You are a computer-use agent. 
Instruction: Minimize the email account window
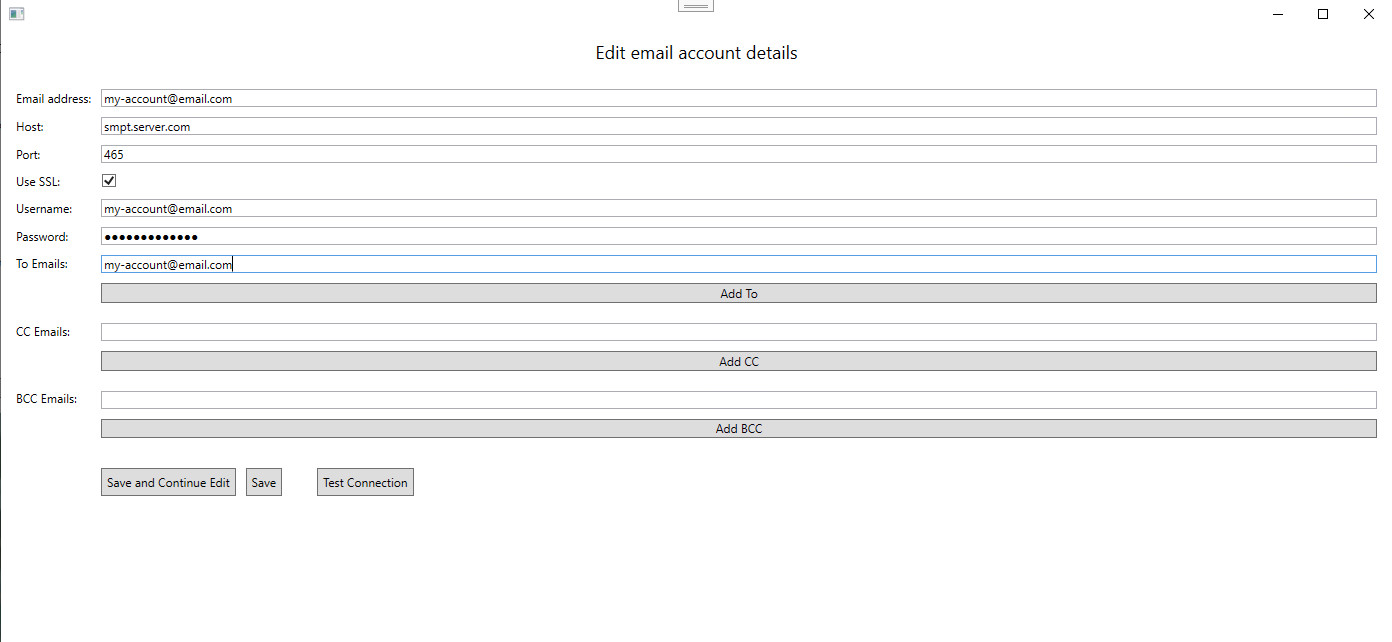pos(1277,14)
